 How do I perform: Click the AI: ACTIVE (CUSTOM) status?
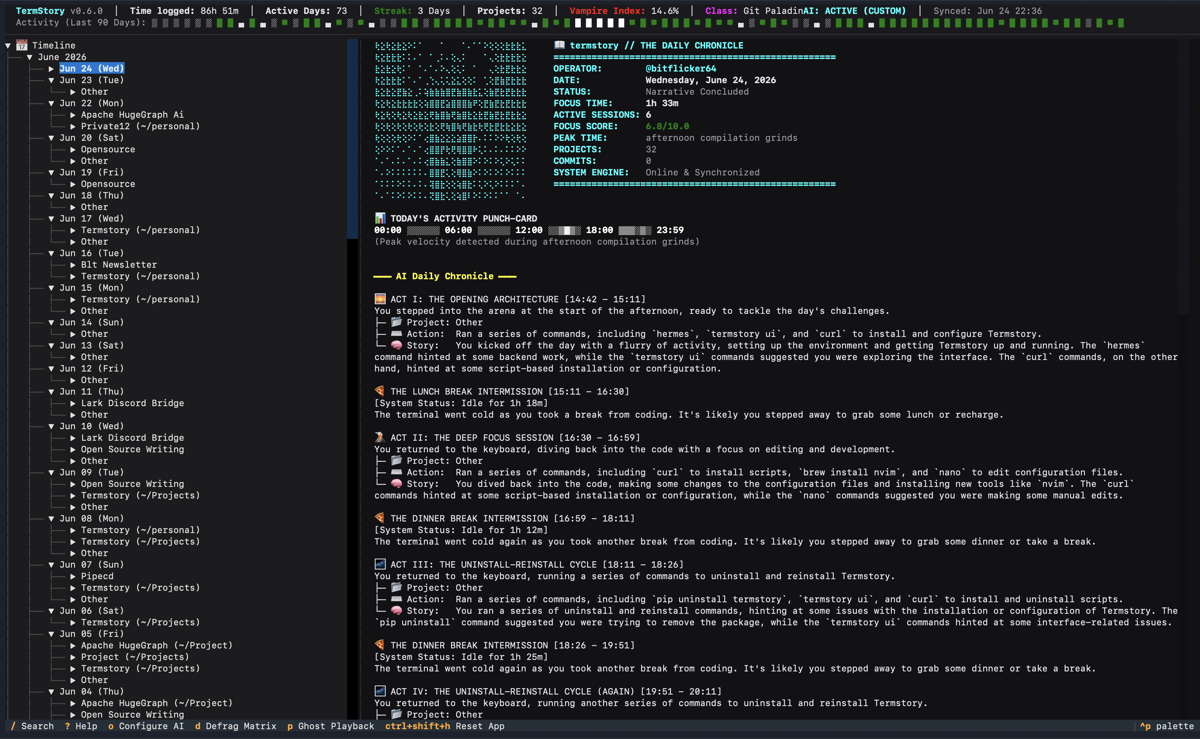pos(854,11)
